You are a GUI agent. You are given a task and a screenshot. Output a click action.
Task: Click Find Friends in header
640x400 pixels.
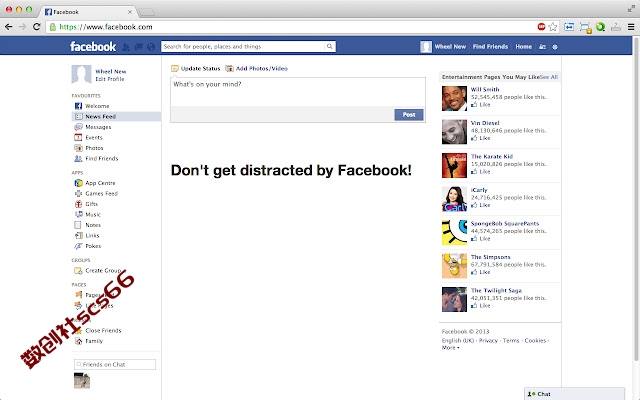[490, 47]
